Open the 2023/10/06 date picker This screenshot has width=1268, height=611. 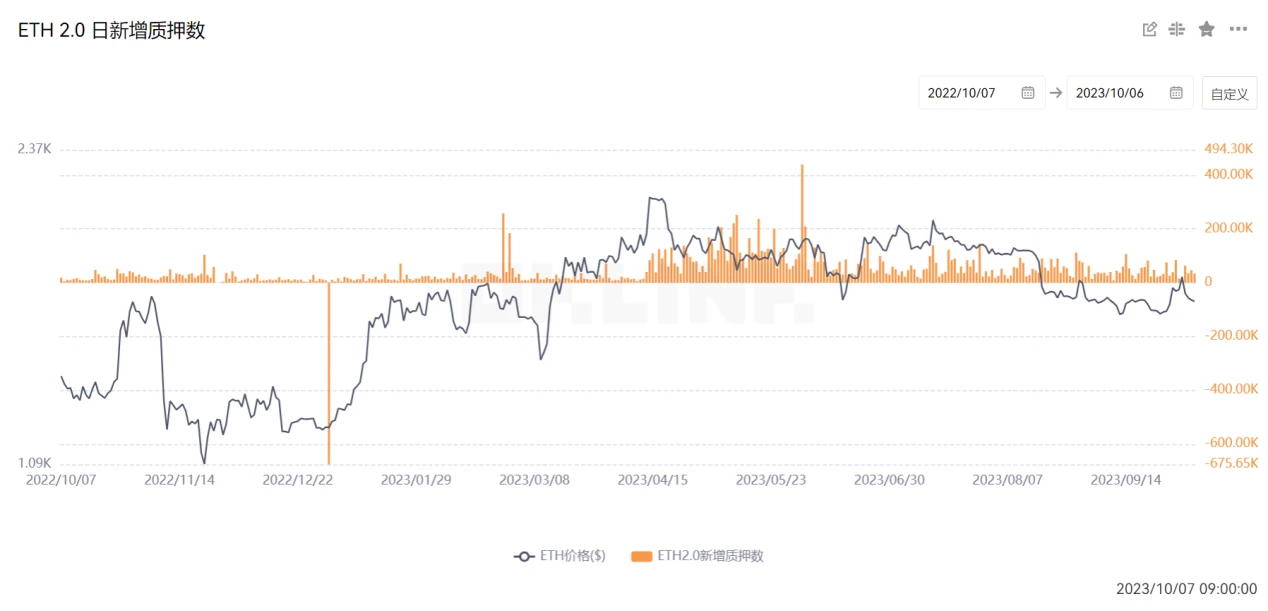point(1111,92)
